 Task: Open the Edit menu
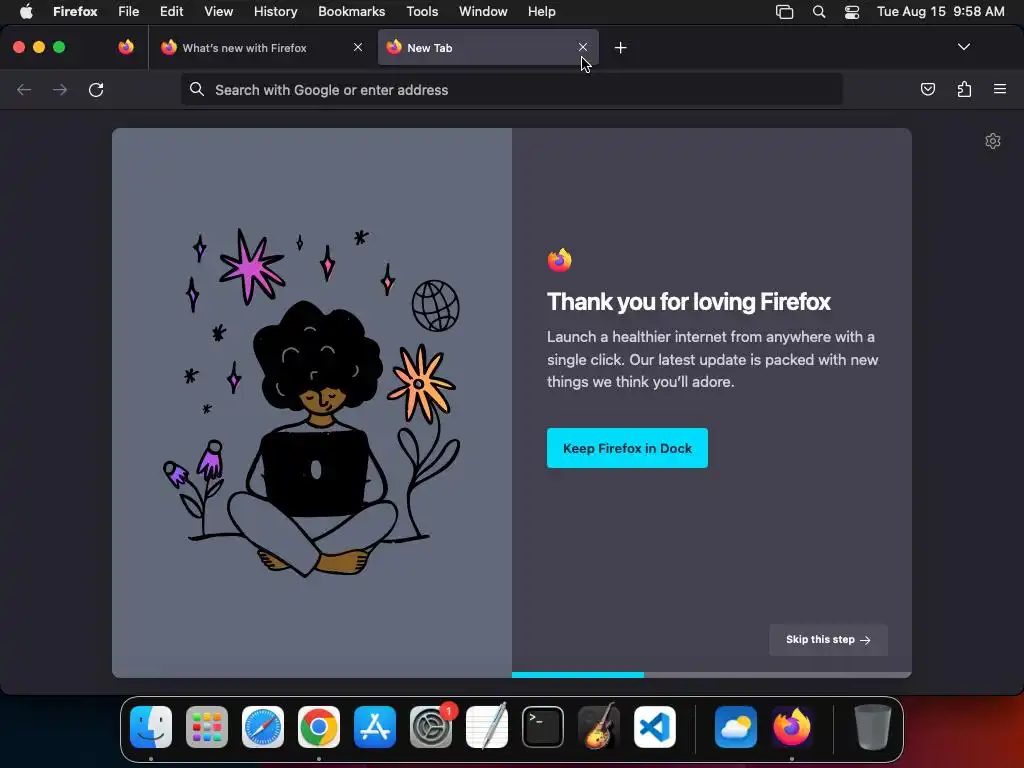click(x=171, y=11)
